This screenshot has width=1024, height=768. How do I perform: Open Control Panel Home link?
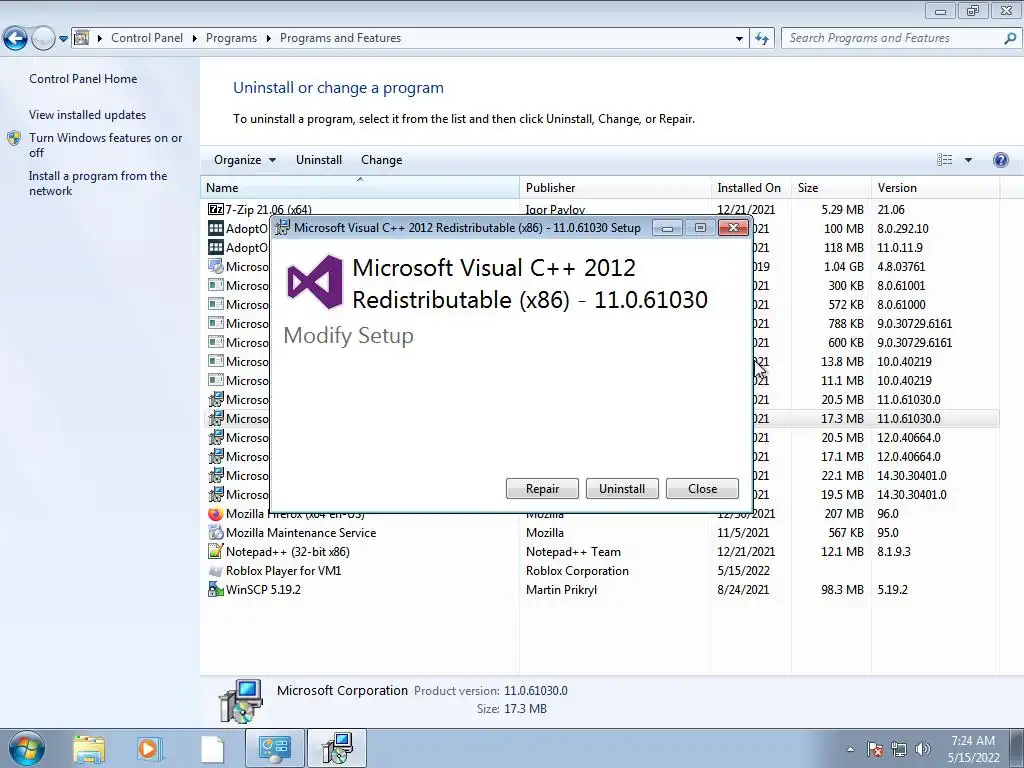pos(83,78)
